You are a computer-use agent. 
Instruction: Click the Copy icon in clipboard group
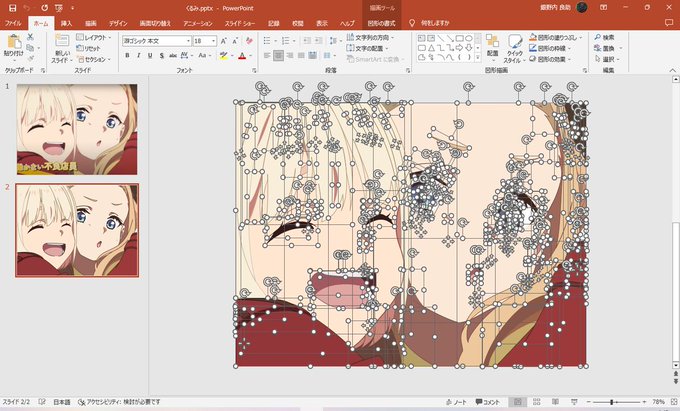pos(29,48)
